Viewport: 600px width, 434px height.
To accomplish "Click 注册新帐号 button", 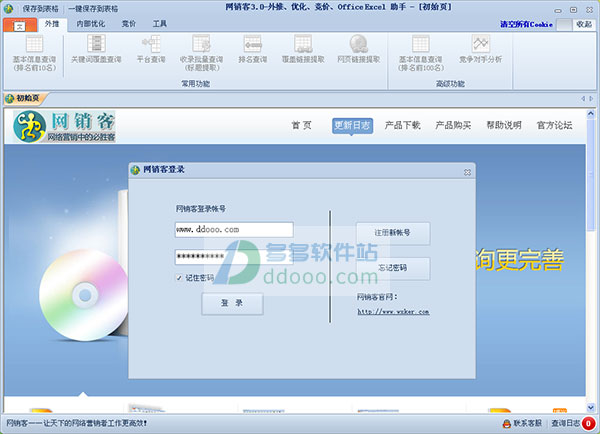I will click(393, 233).
